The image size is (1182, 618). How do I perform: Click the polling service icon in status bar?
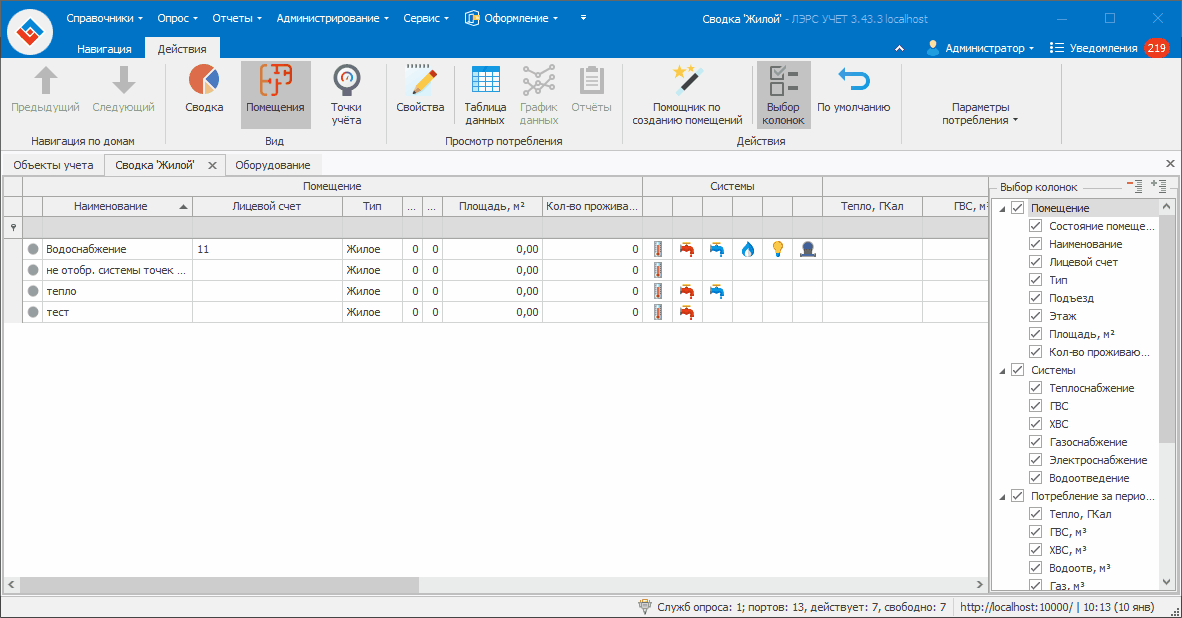coord(645,606)
